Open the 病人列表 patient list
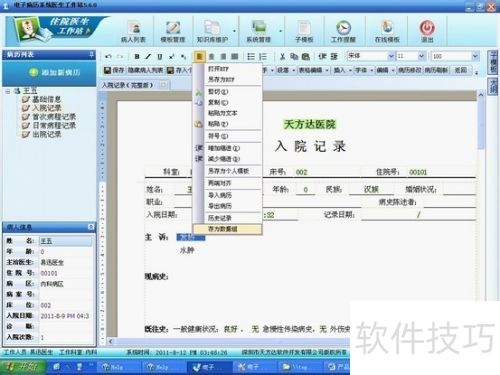Screen dimensions: 500x375 [x=133, y=31]
